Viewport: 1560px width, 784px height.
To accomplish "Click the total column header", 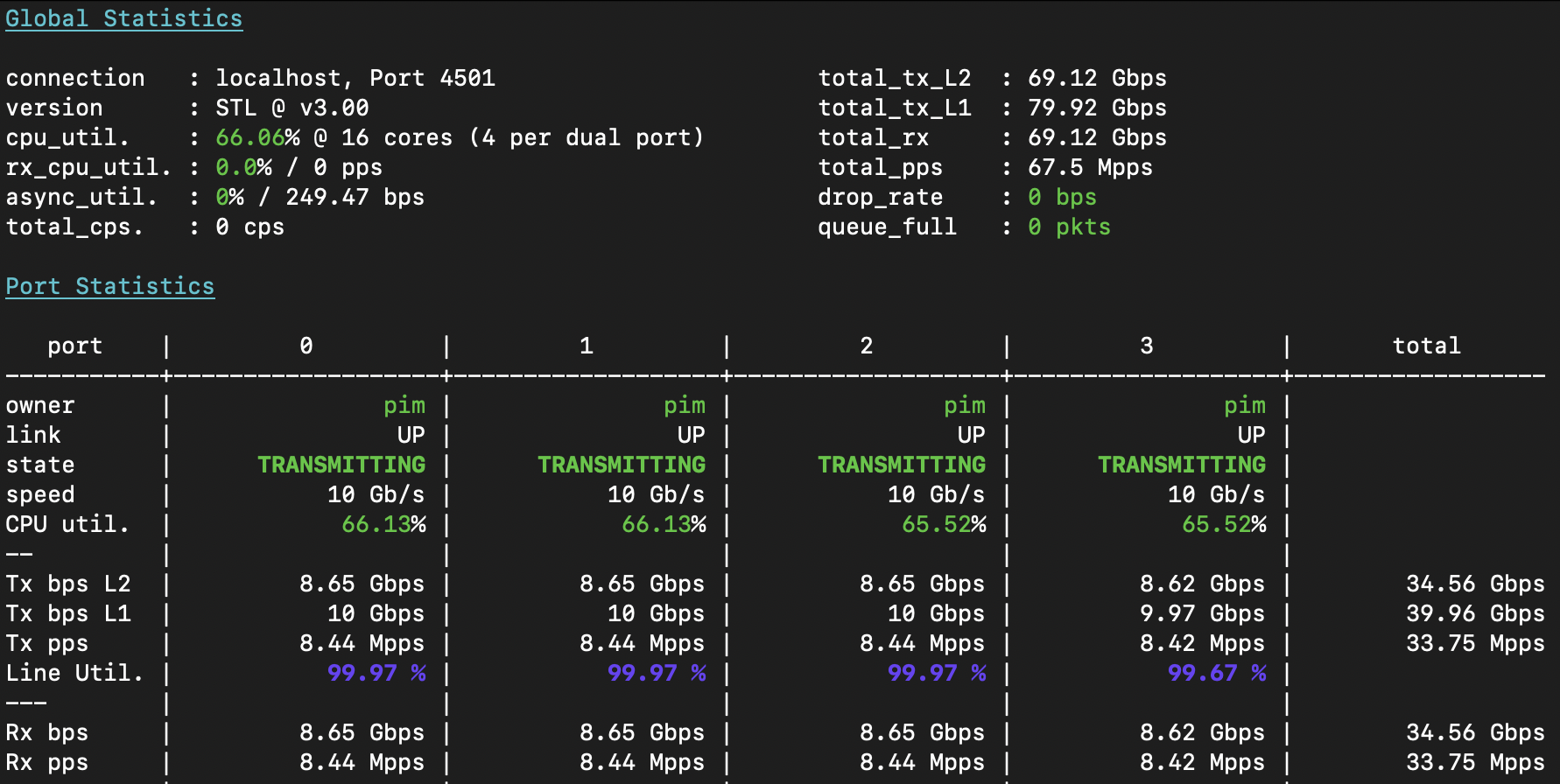I will pos(1426,346).
